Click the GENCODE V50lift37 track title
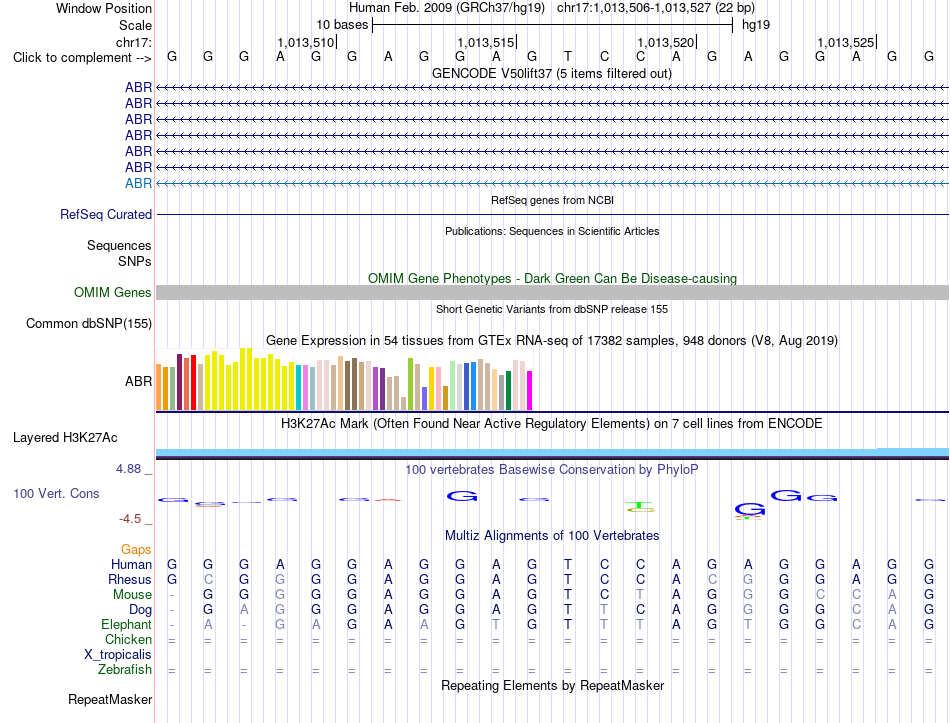 (552, 74)
